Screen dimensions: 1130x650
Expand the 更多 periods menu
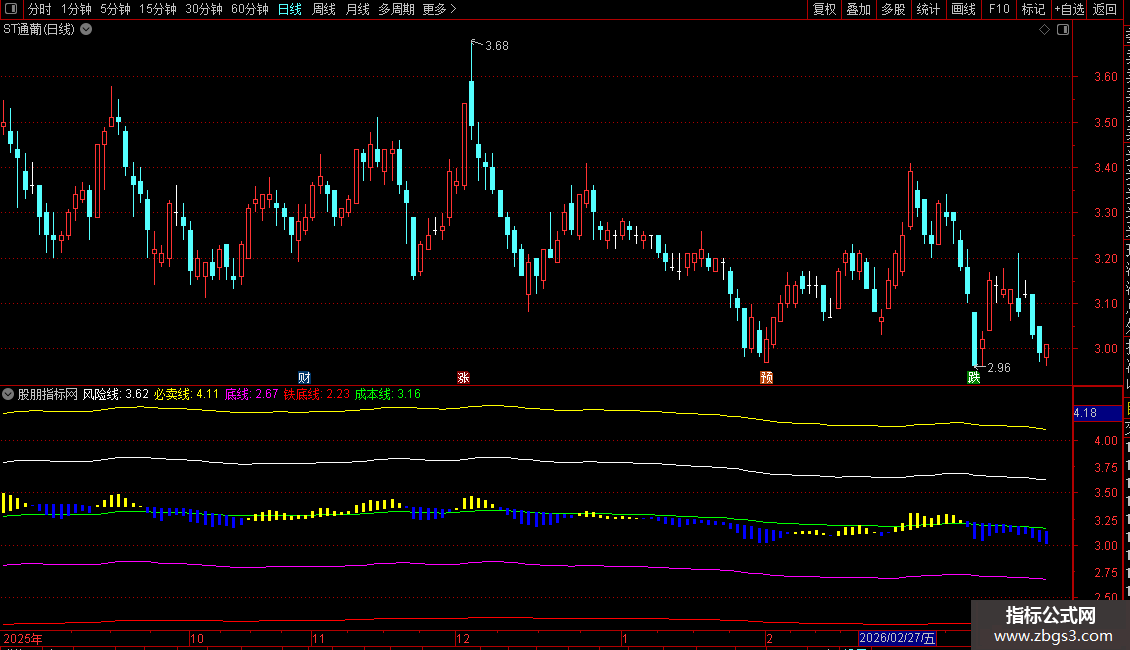tap(439, 9)
